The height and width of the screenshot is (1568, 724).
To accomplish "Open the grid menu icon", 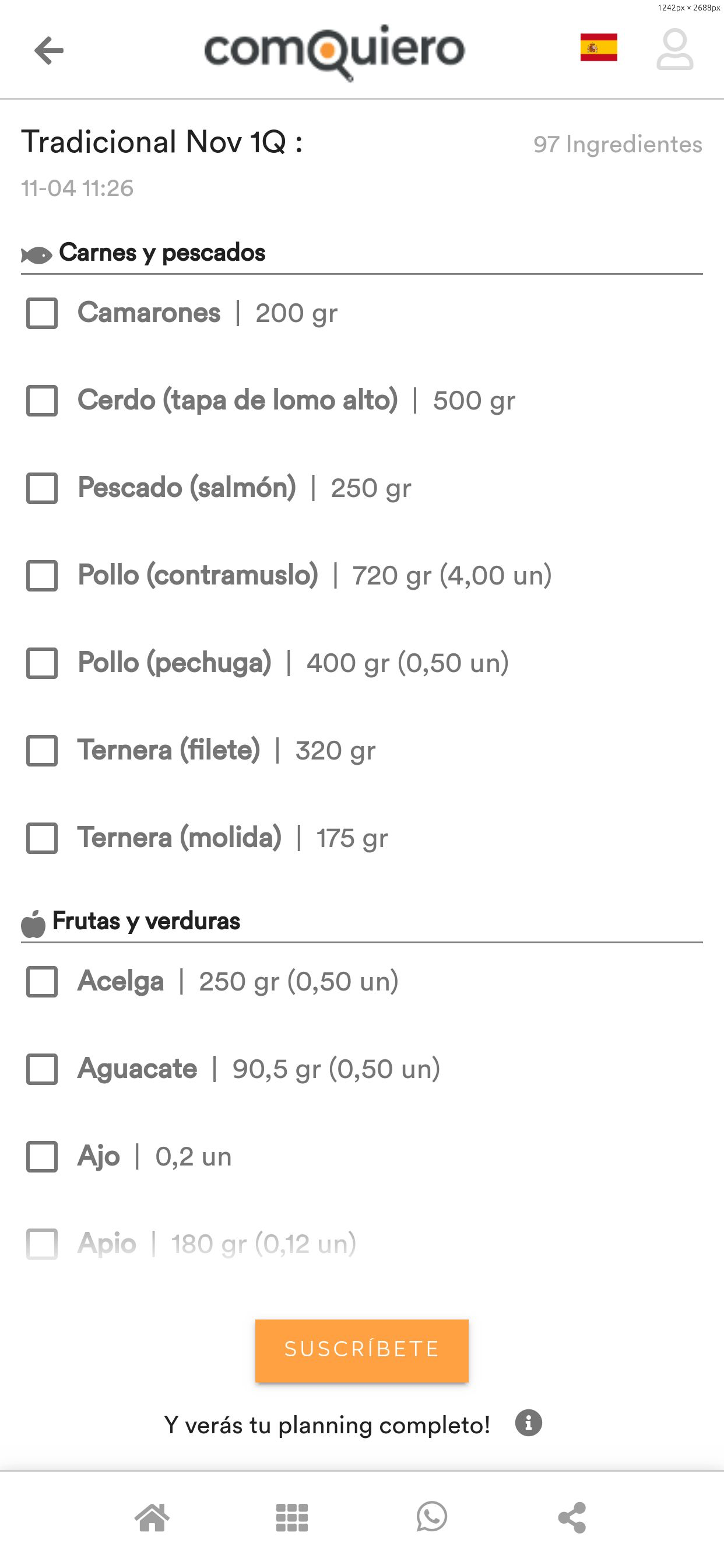I will click(292, 1517).
